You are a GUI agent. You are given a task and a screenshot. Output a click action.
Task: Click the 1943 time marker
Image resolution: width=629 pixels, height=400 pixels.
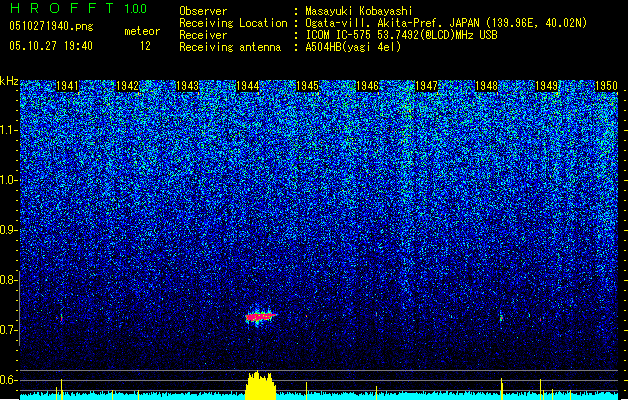(187, 86)
